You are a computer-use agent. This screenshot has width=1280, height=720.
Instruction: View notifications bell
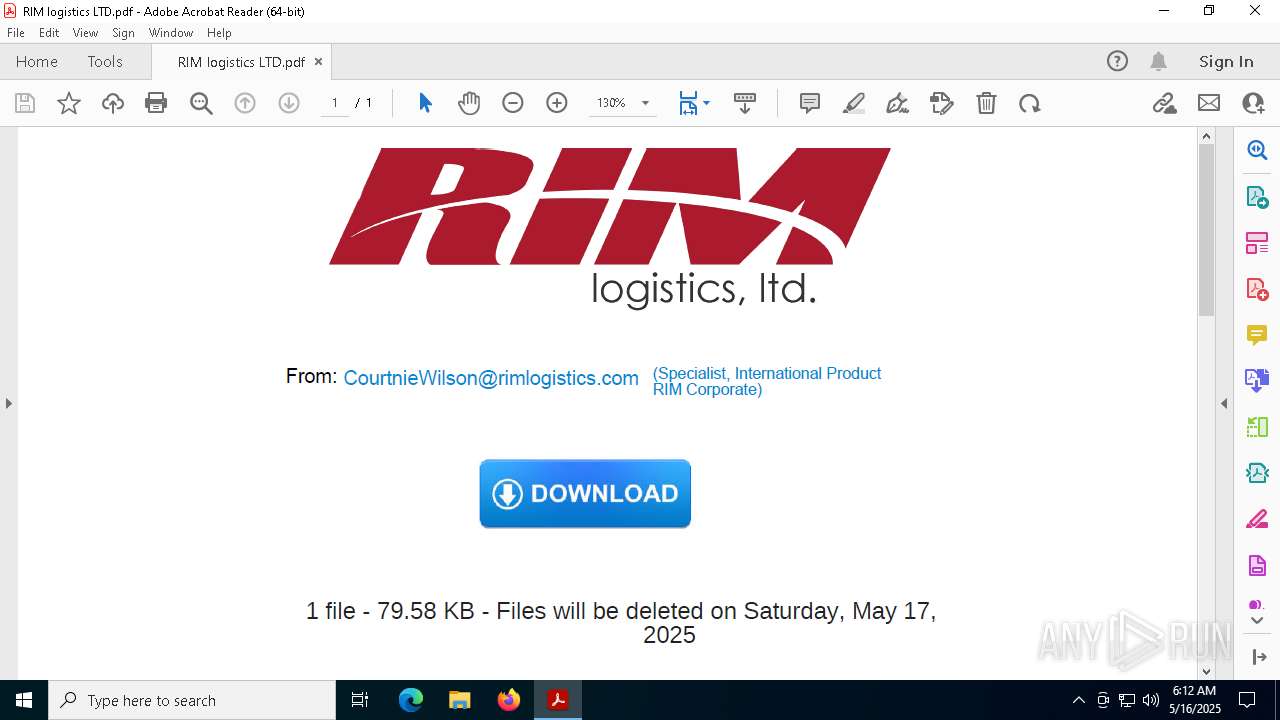[x=1158, y=61]
